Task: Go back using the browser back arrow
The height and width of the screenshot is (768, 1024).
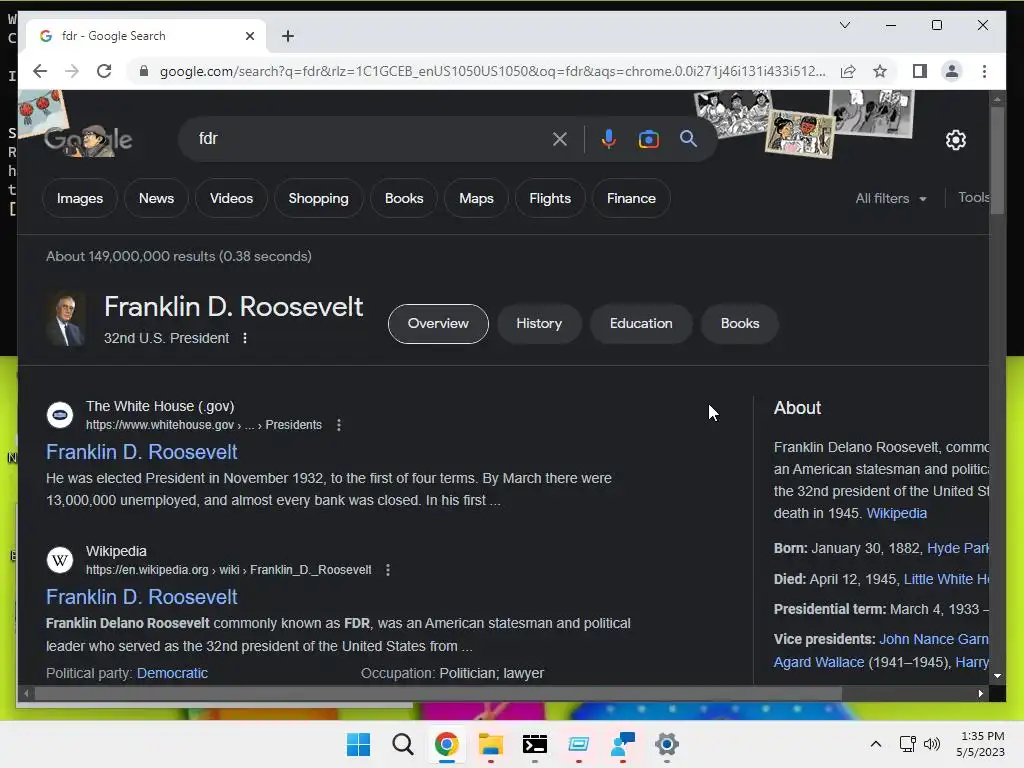Action: coord(40,71)
